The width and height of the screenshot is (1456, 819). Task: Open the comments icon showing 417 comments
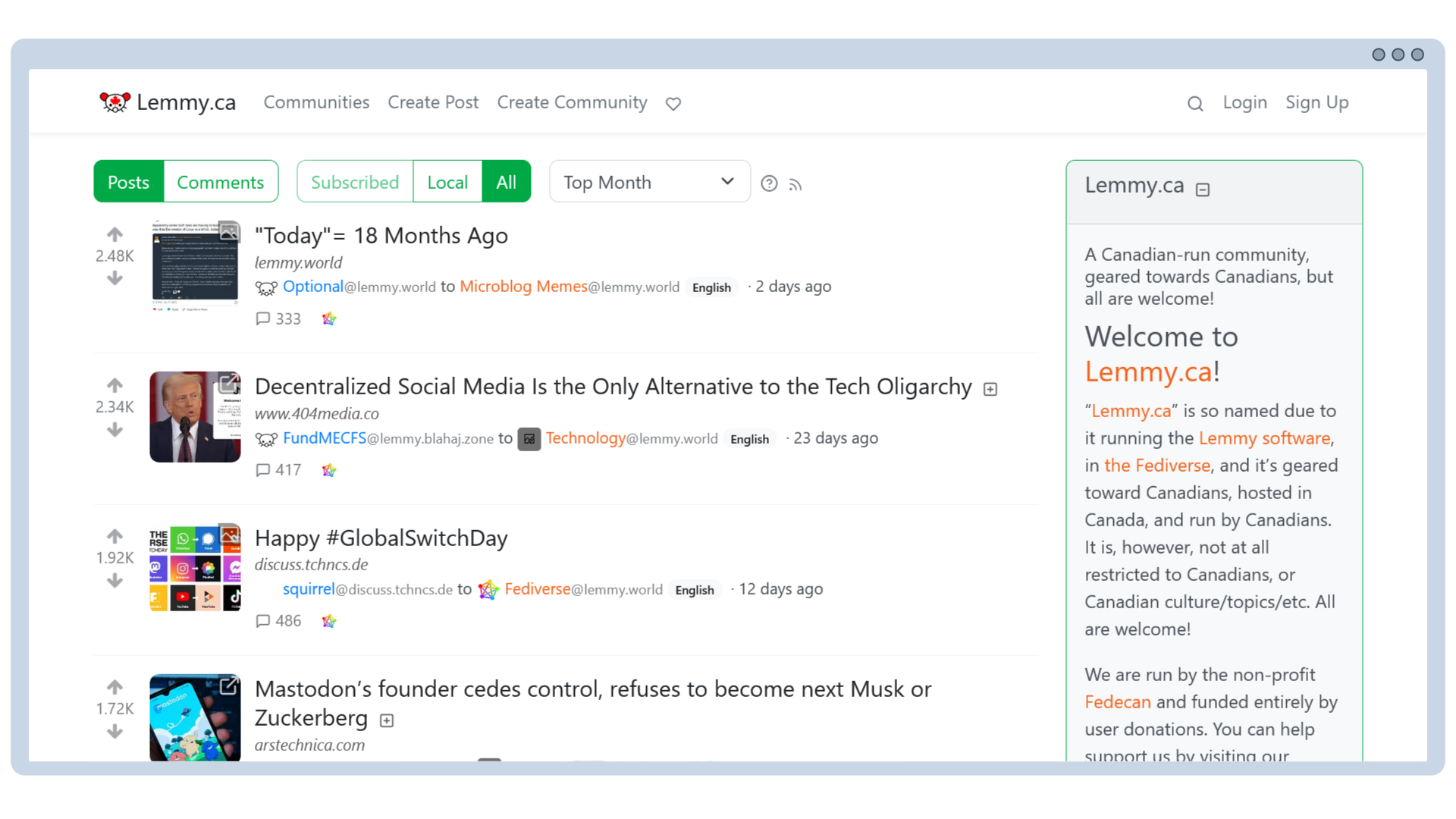pyautogui.click(x=264, y=470)
